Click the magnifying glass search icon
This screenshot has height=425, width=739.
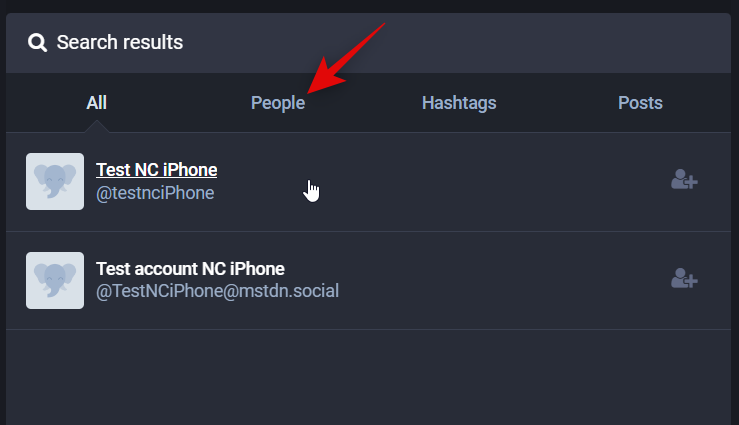point(38,43)
